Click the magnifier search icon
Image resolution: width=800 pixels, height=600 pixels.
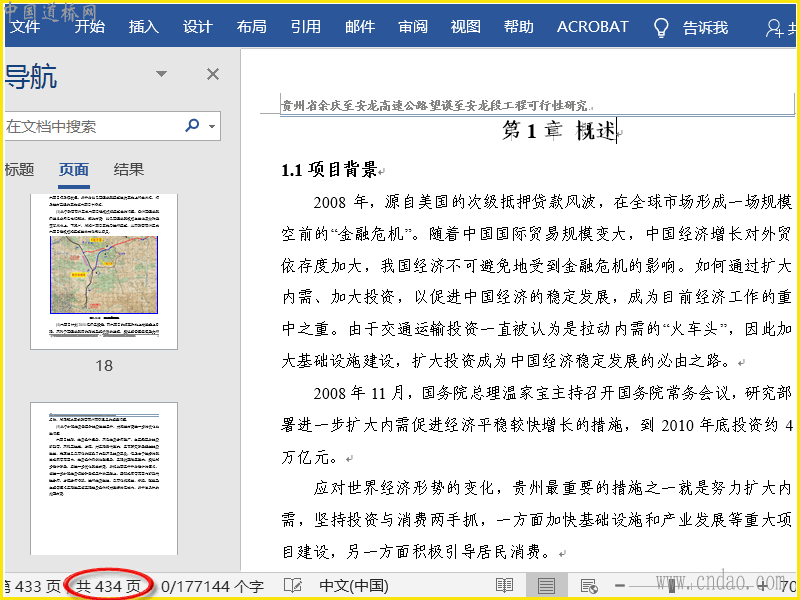tap(192, 125)
